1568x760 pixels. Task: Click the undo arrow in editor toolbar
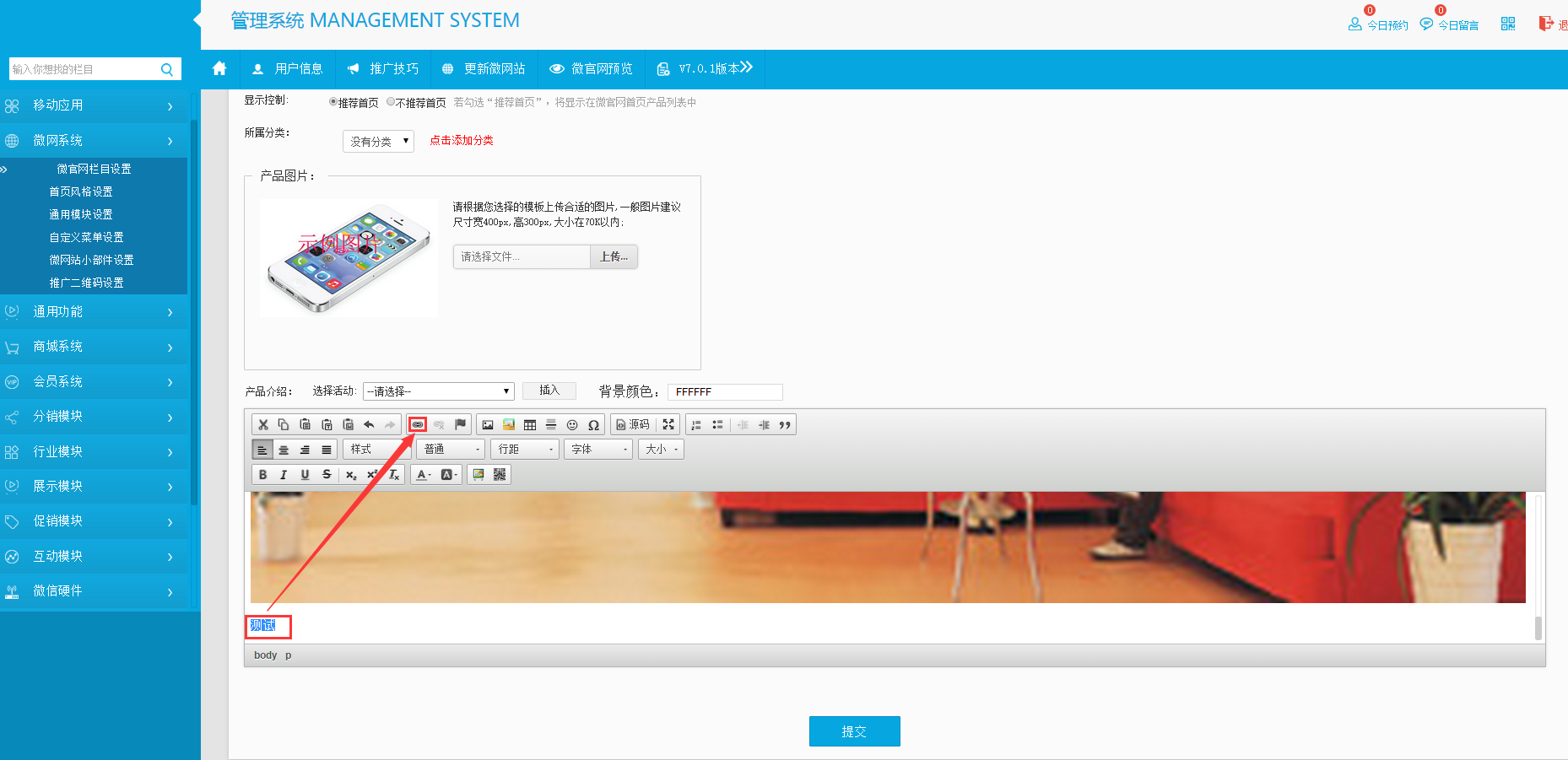[x=369, y=424]
